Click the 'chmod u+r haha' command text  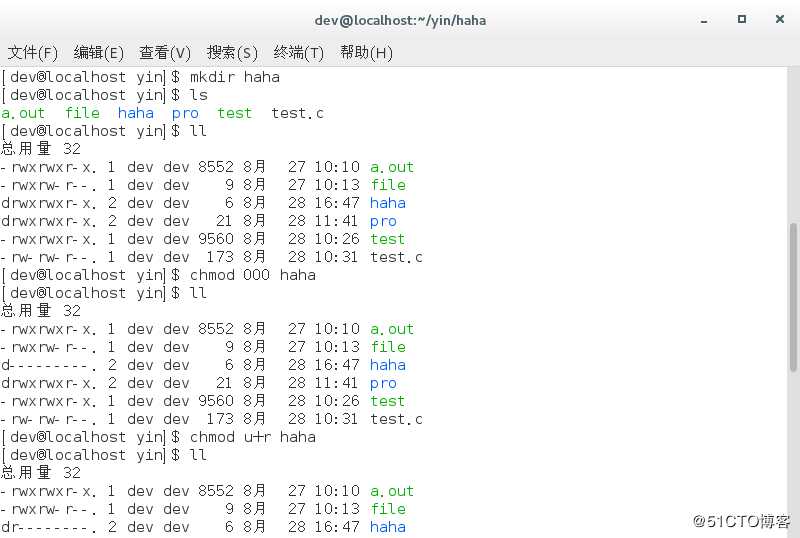253,437
